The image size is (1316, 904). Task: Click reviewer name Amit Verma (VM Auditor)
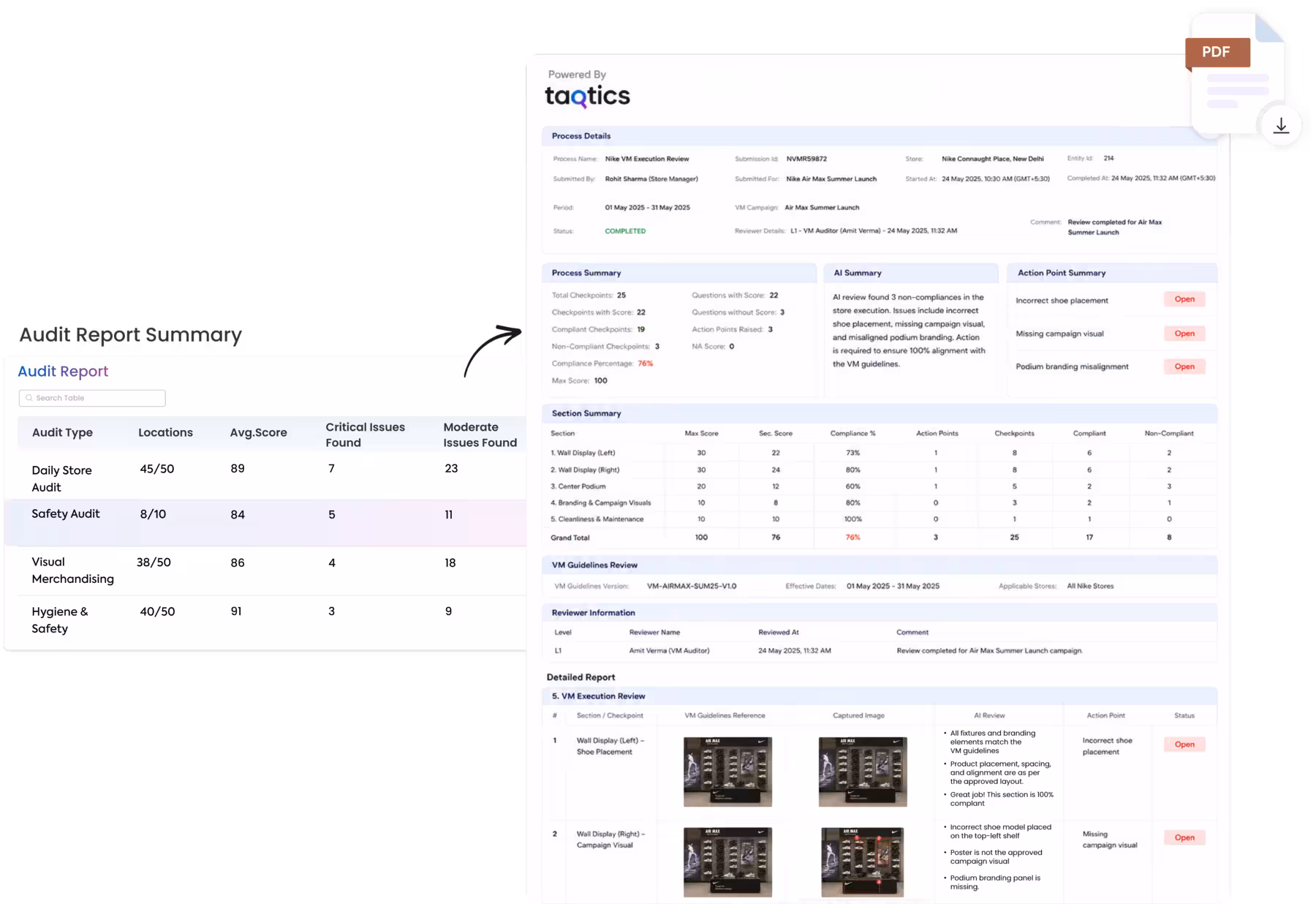669,650
